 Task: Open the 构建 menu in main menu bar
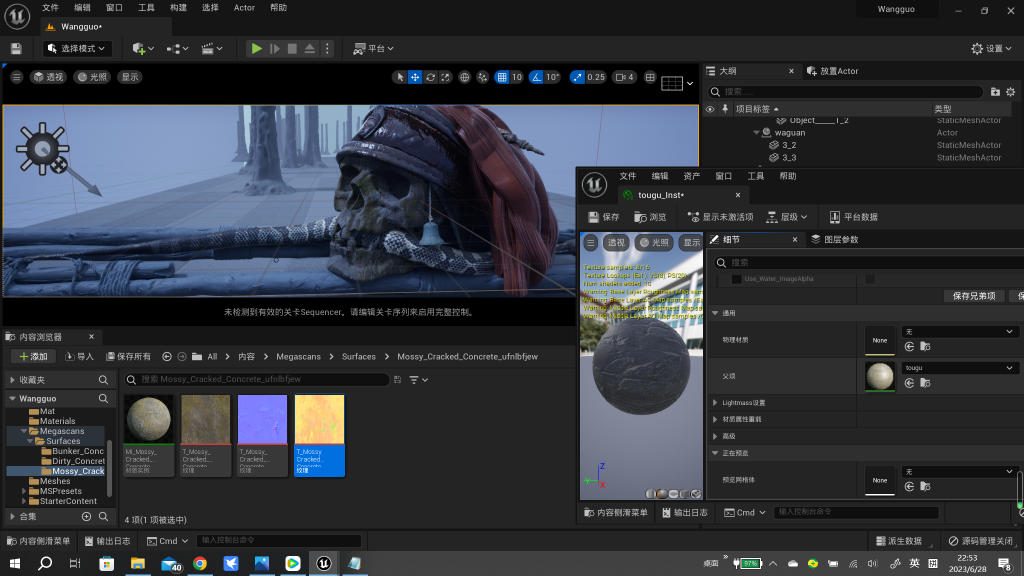coord(178,8)
